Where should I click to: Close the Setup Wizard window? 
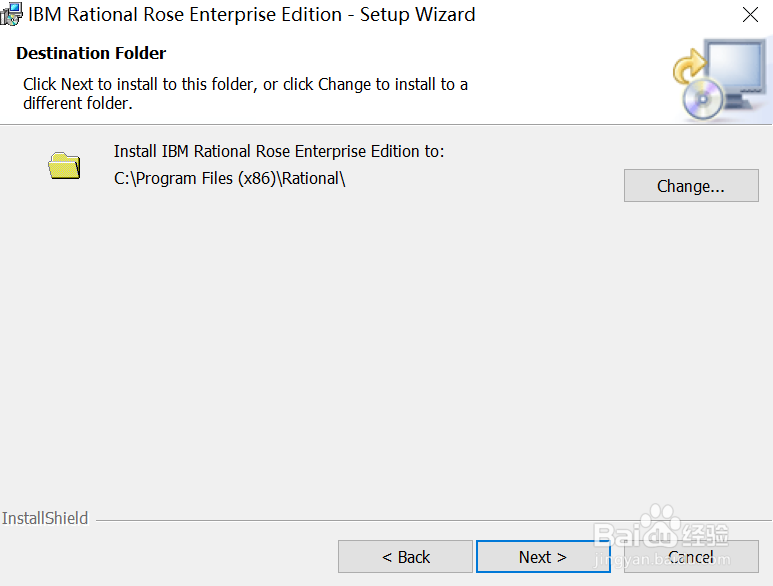pos(750,15)
